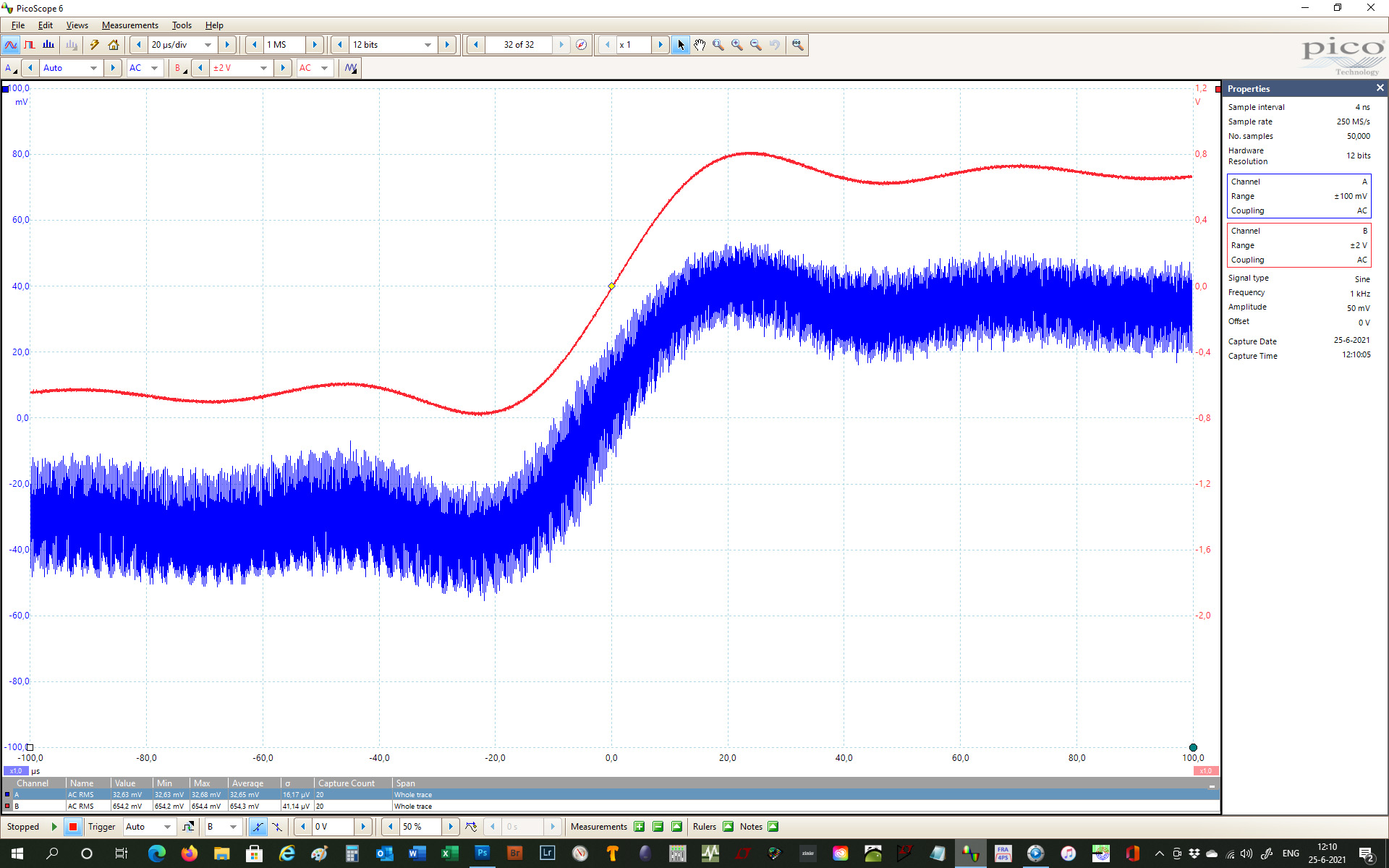The width and height of the screenshot is (1389, 868).
Task: Open Excel from the taskbar
Action: click(449, 854)
